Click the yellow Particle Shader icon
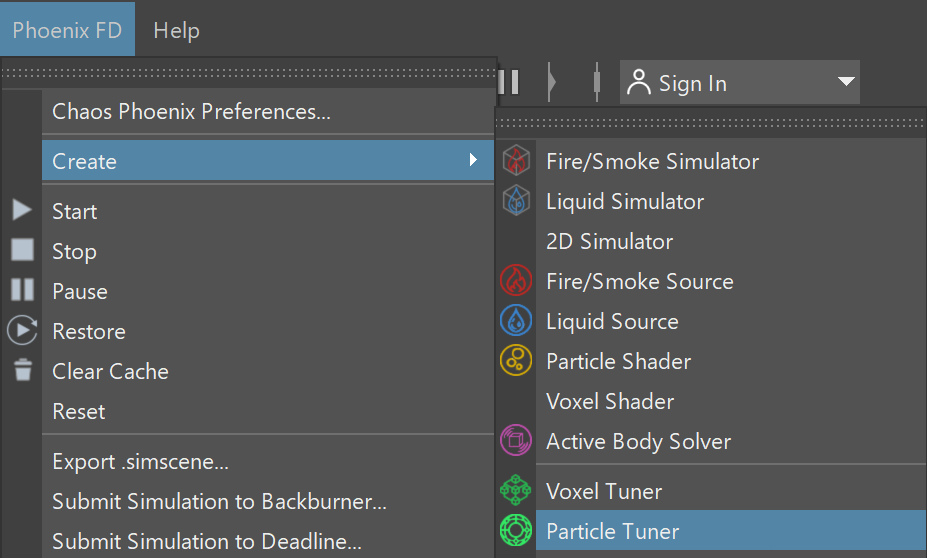The image size is (927, 558). pyautogui.click(x=516, y=360)
